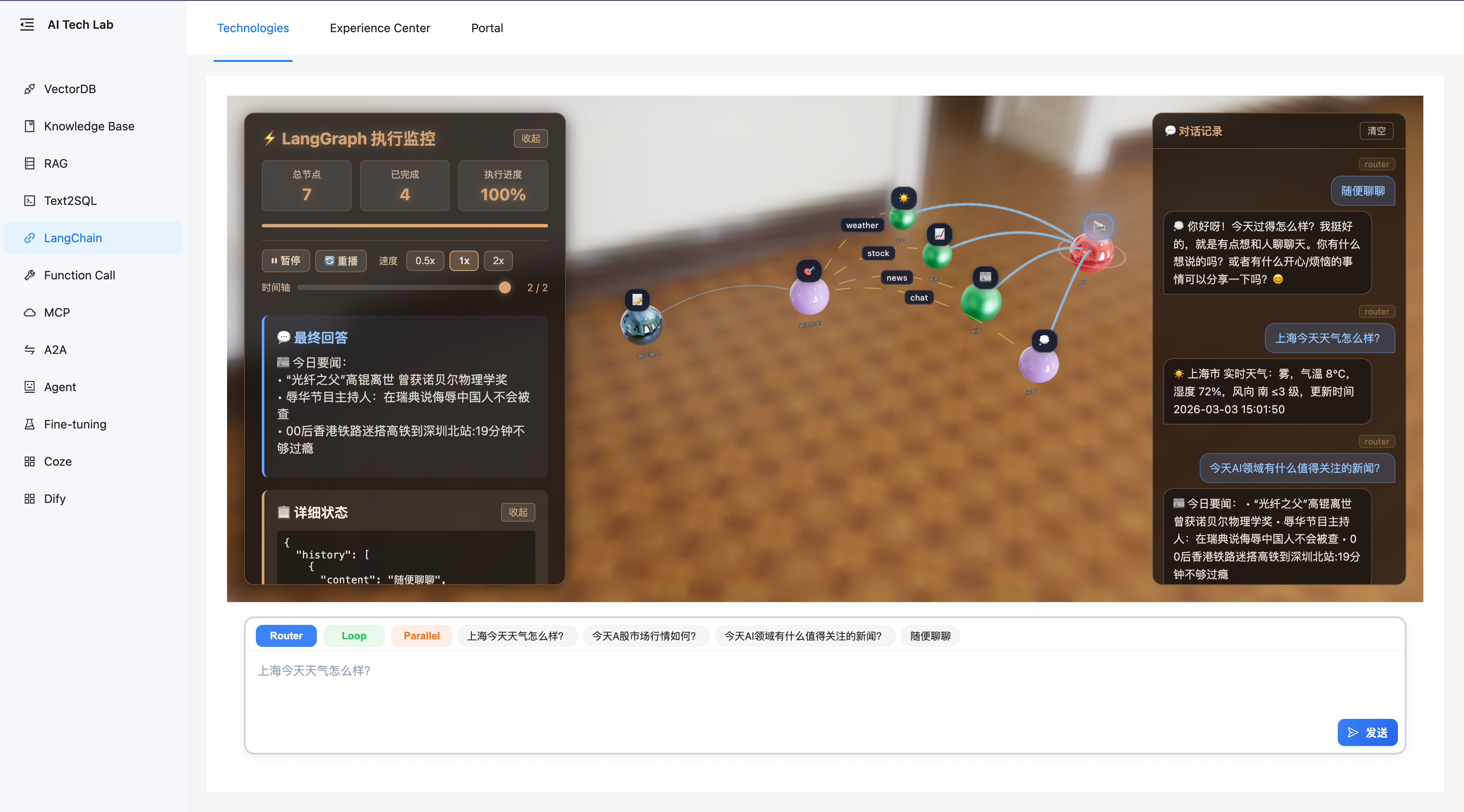Click the weather edge label in the graph
This screenshot has height=812, width=1464.
862,225
